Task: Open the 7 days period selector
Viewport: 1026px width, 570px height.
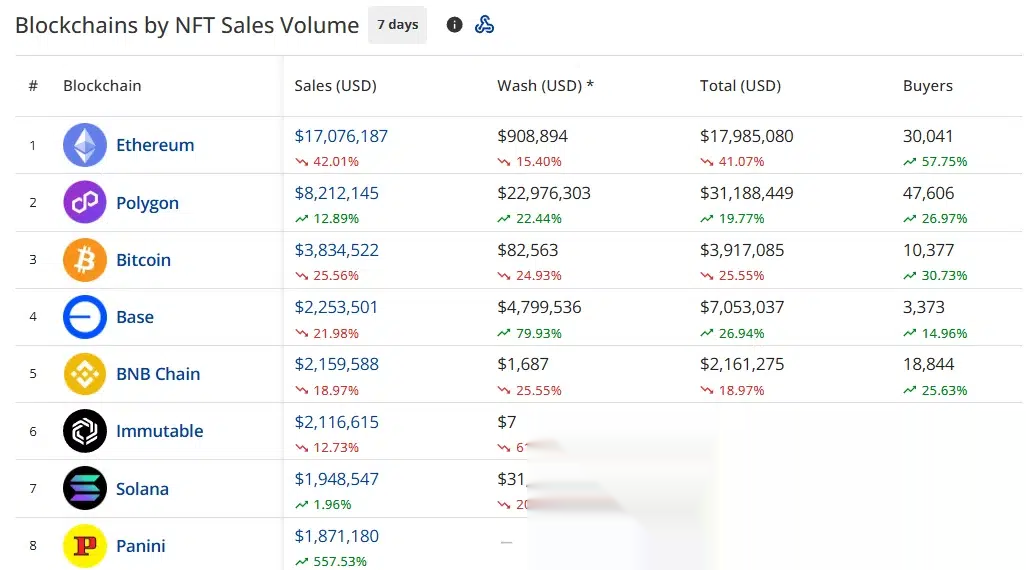Action: 397,25
